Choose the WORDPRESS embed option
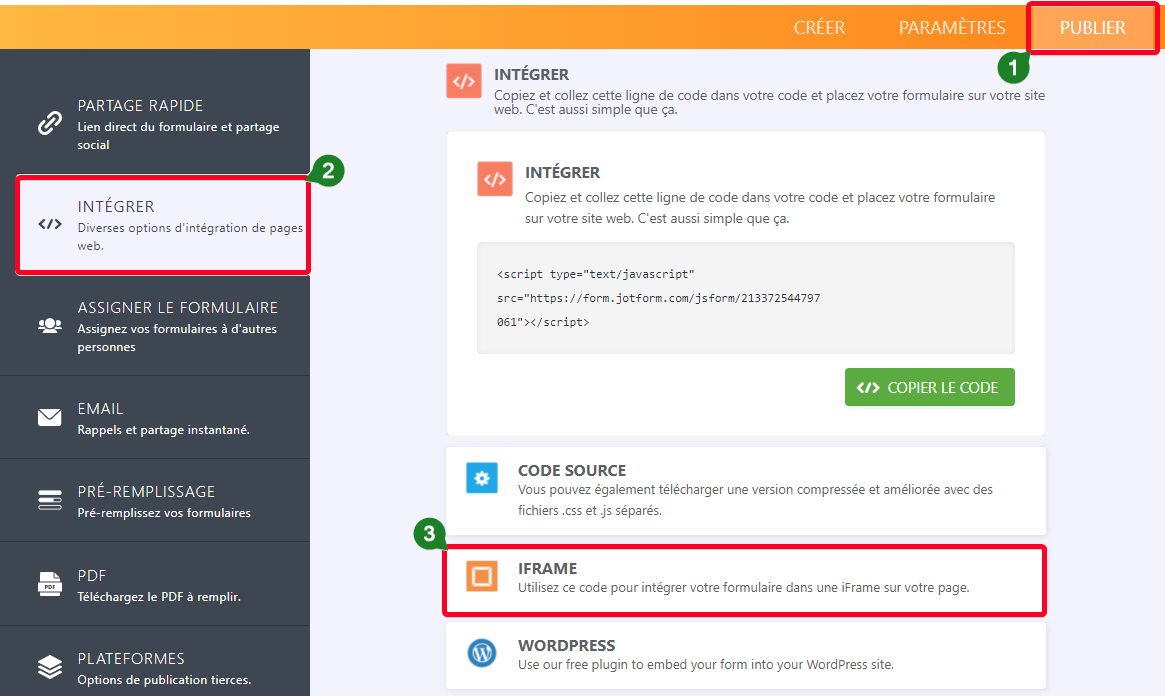This screenshot has height=696, width=1165. point(746,655)
